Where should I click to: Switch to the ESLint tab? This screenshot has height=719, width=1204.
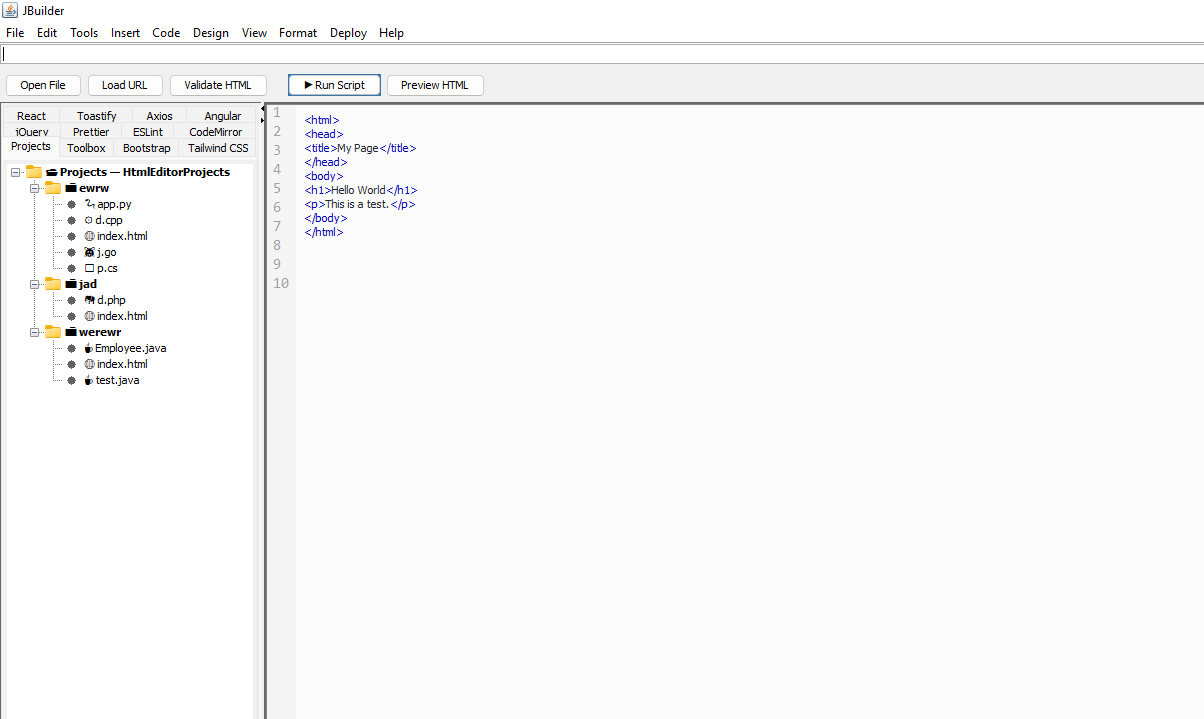[x=148, y=132]
